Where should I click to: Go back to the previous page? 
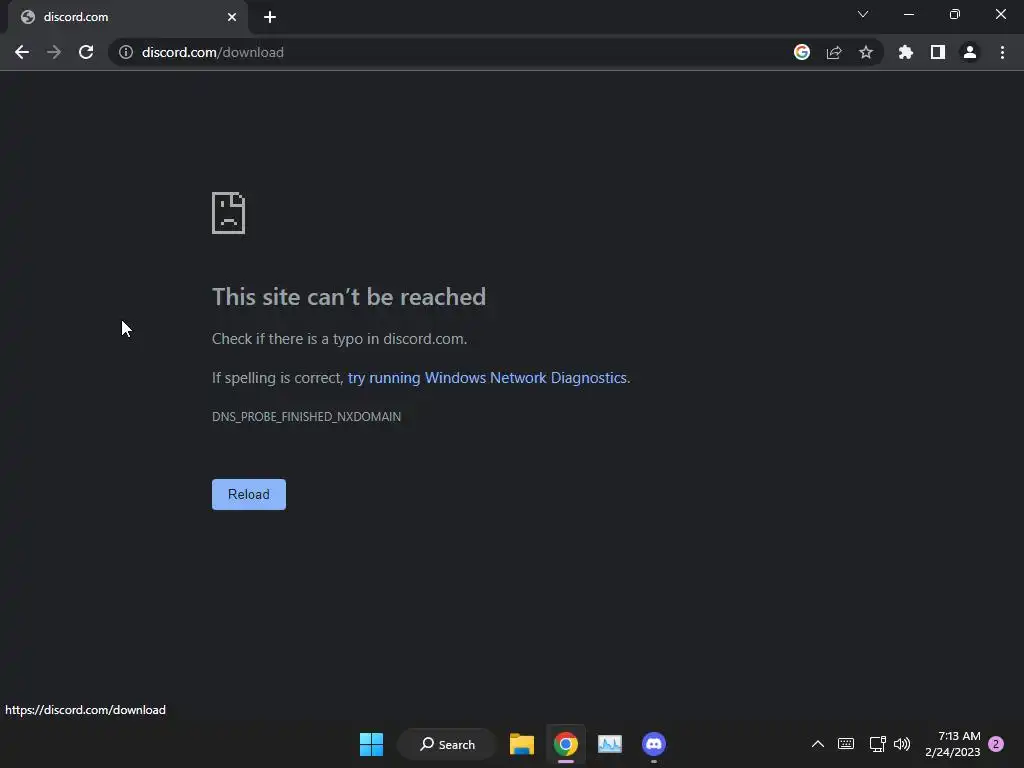tap(22, 52)
